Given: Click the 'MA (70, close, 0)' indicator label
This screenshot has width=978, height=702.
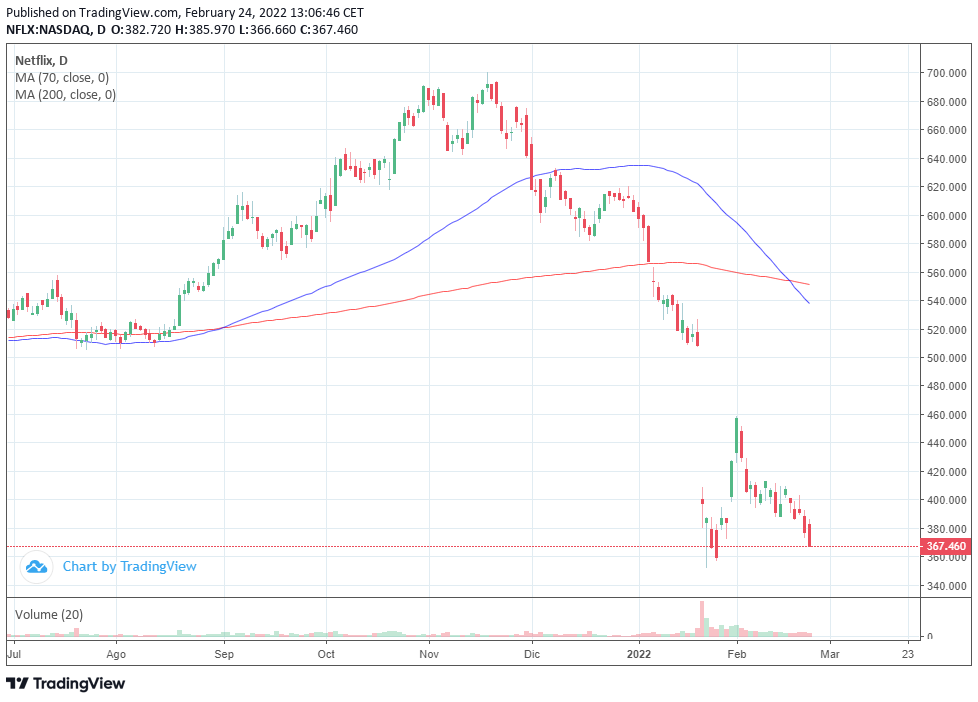Looking at the screenshot, I should 62,78.
